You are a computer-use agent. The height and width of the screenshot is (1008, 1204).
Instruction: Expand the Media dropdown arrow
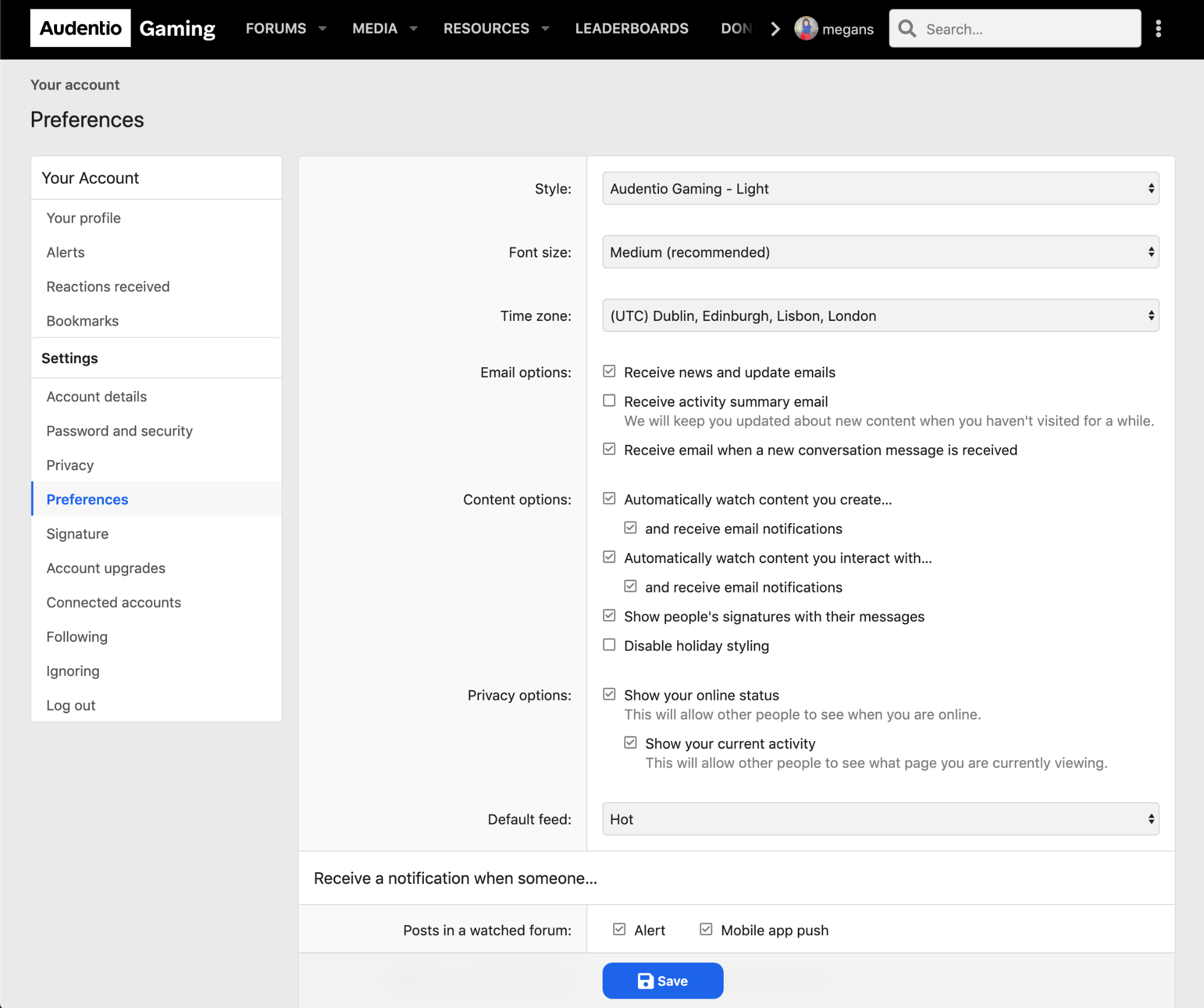click(x=413, y=29)
